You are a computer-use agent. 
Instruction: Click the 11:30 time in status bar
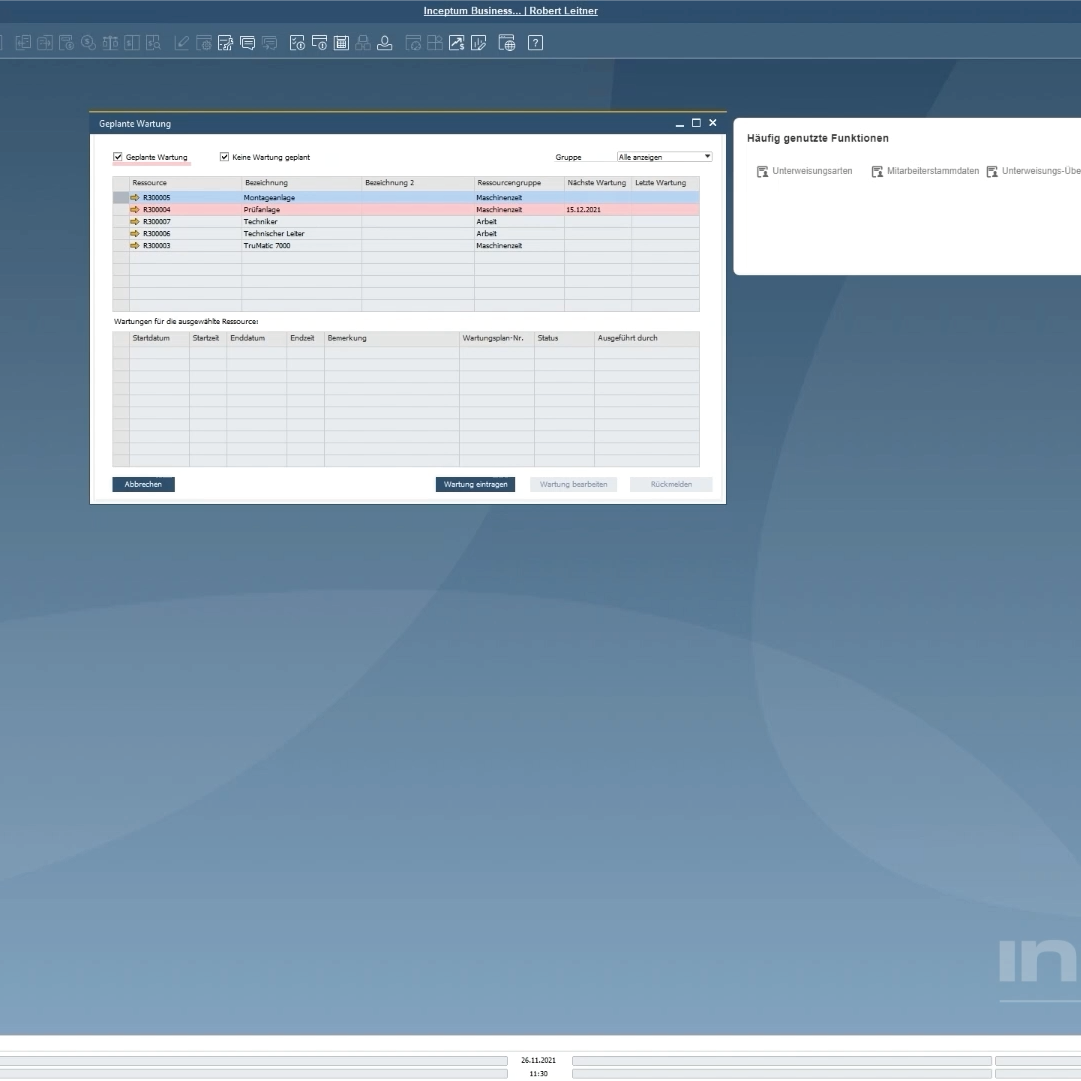538,1074
